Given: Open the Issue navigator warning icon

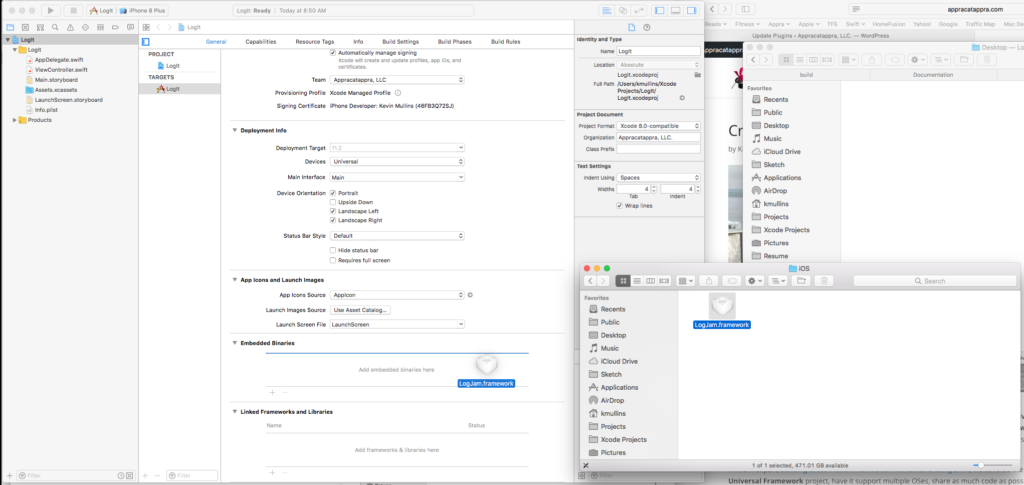Looking at the screenshot, I should (70, 27).
